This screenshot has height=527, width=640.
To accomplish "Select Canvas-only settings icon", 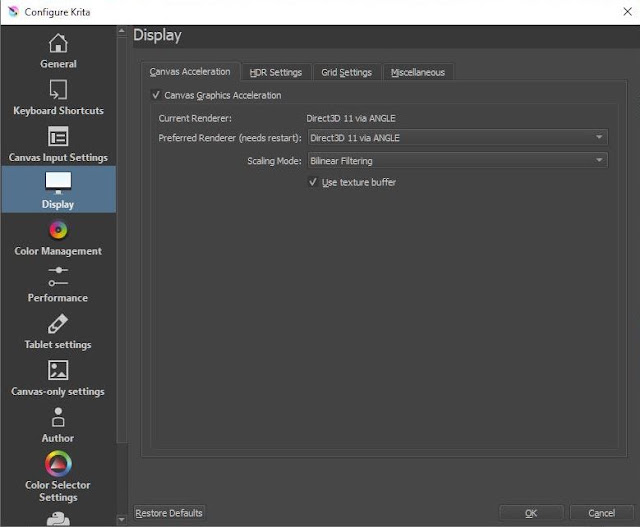I will pos(58,370).
